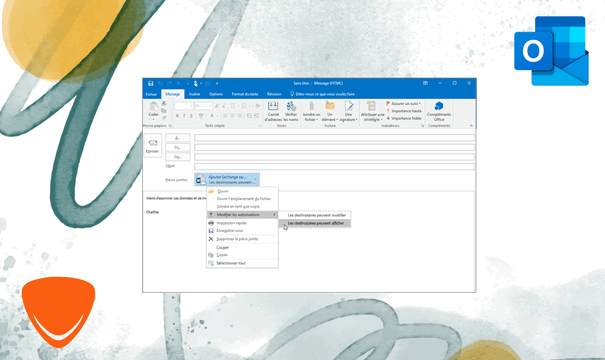
Task: Expand the attachment chip dropdown arrow
Action: tap(255, 179)
